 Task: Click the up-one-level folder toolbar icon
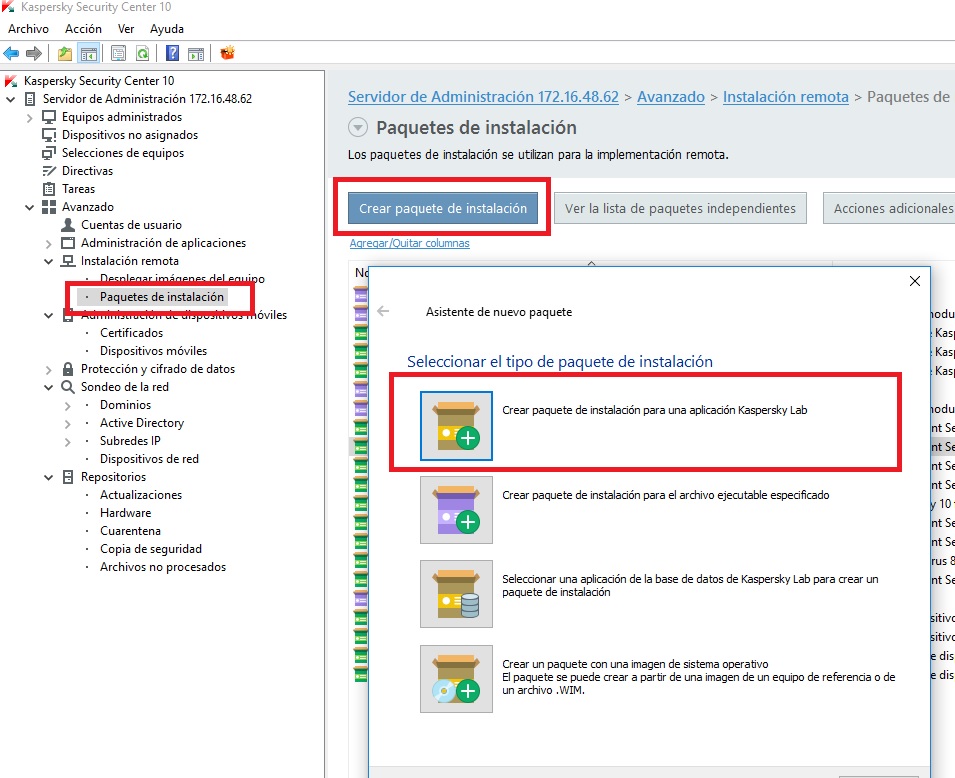pos(65,54)
